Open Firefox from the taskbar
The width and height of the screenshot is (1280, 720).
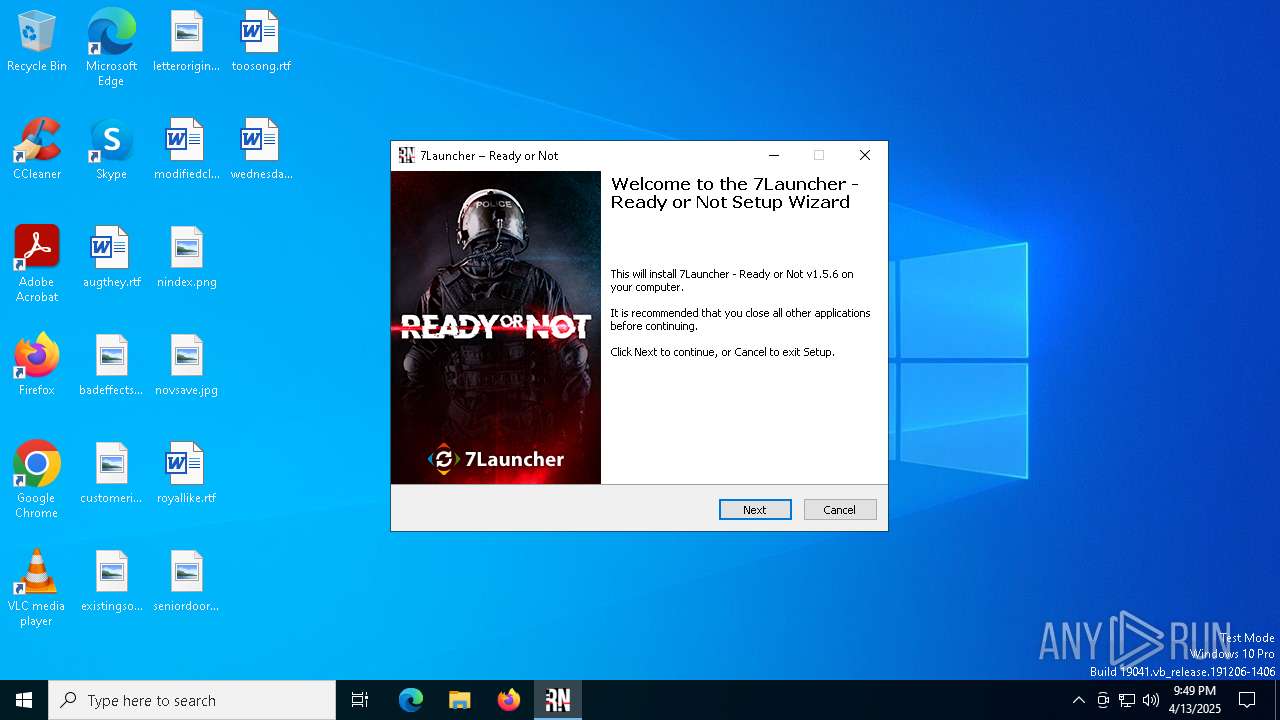point(509,700)
